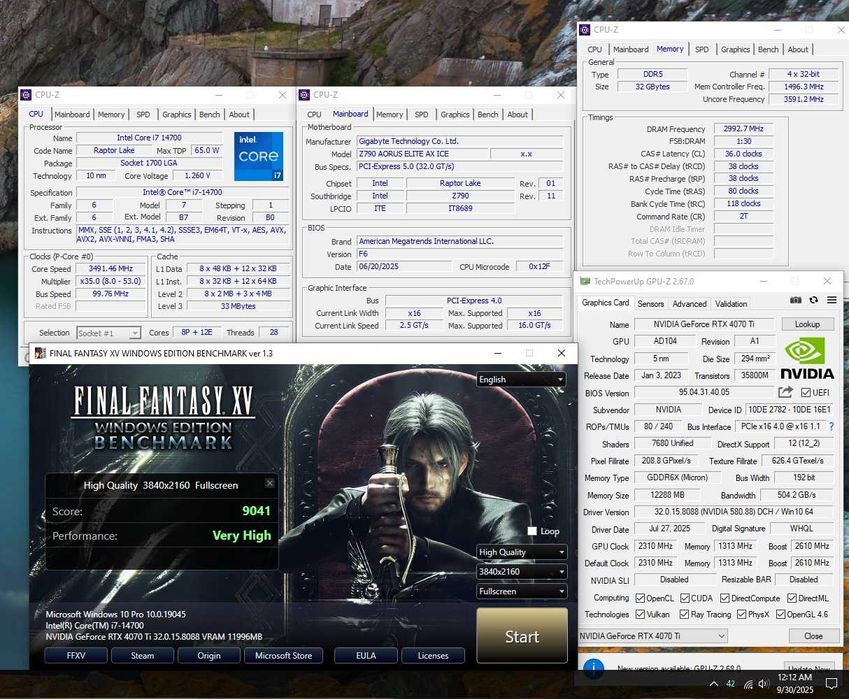Start the Final Fantasy XV benchmark
The image size is (849, 699).
tap(522, 636)
